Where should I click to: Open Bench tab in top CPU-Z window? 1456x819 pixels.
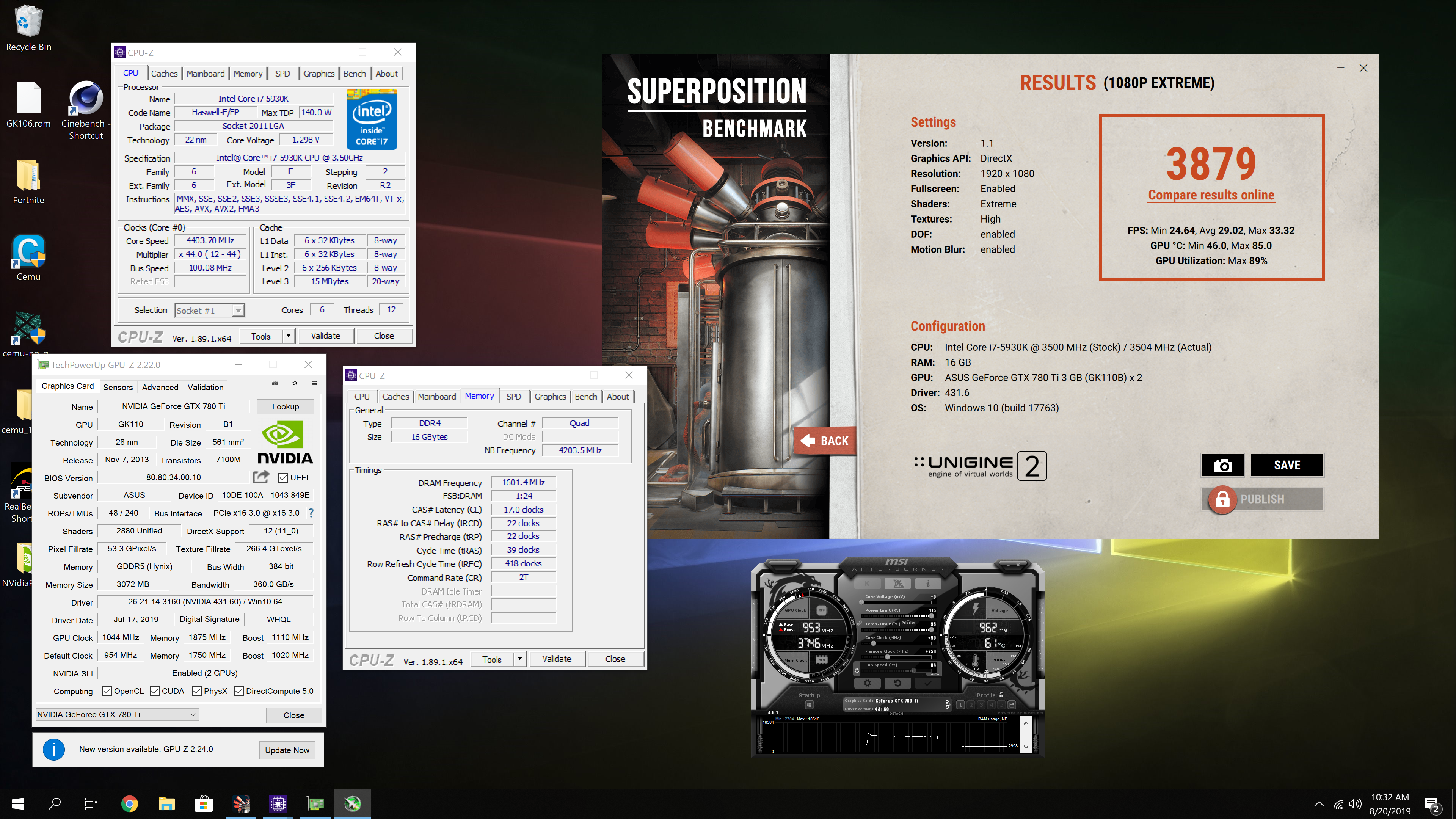tap(355, 74)
